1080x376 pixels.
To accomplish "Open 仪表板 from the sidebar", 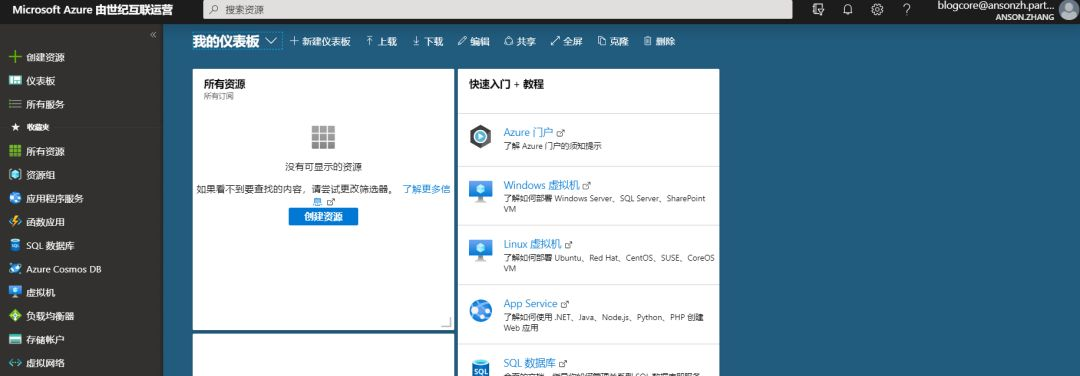I will (41, 81).
